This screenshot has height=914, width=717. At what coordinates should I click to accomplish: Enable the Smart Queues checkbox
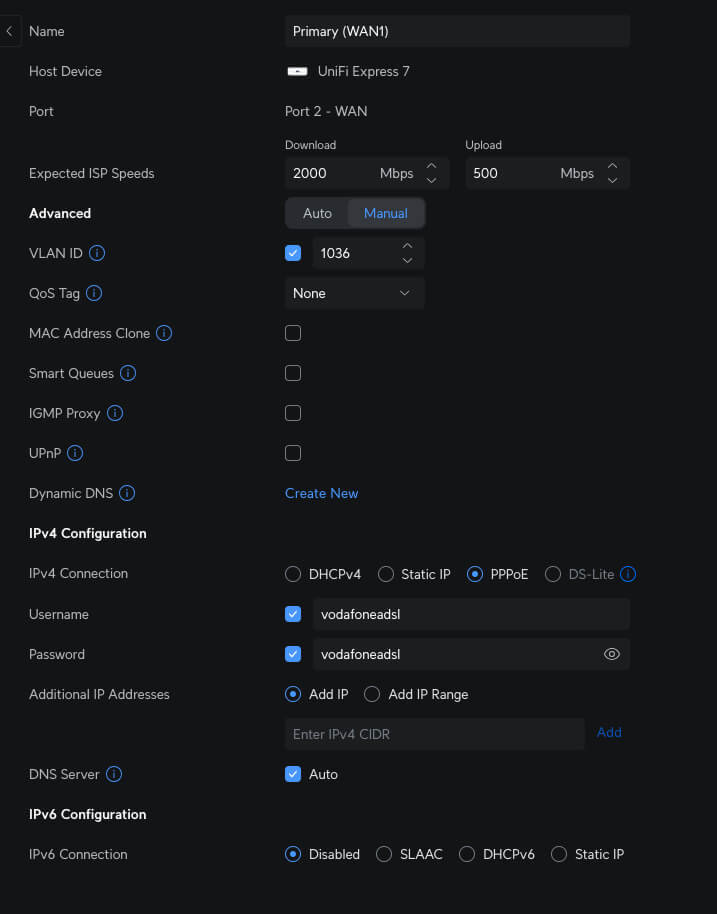[x=293, y=373]
